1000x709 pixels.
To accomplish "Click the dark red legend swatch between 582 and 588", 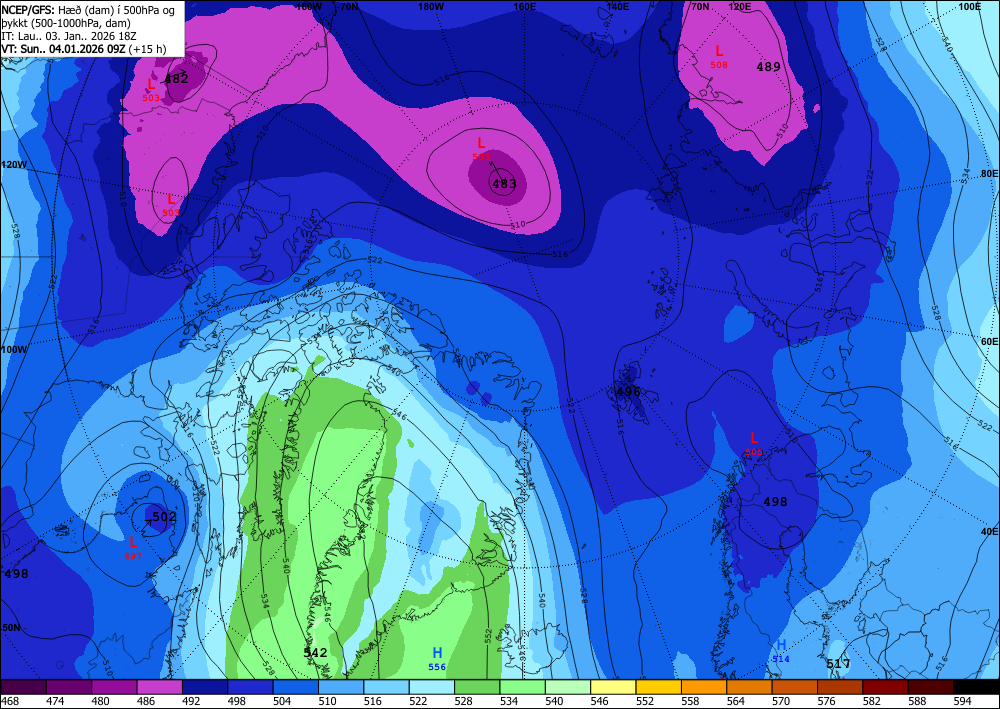I will coord(885,687).
